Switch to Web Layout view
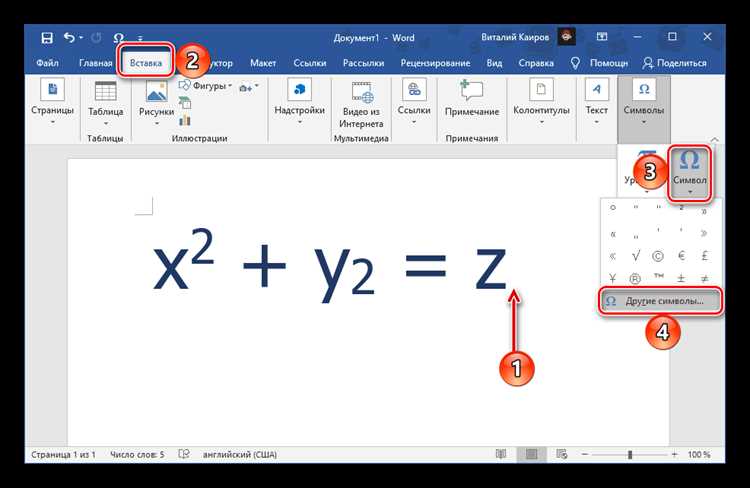The image size is (750, 488). [x=562, y=454]
